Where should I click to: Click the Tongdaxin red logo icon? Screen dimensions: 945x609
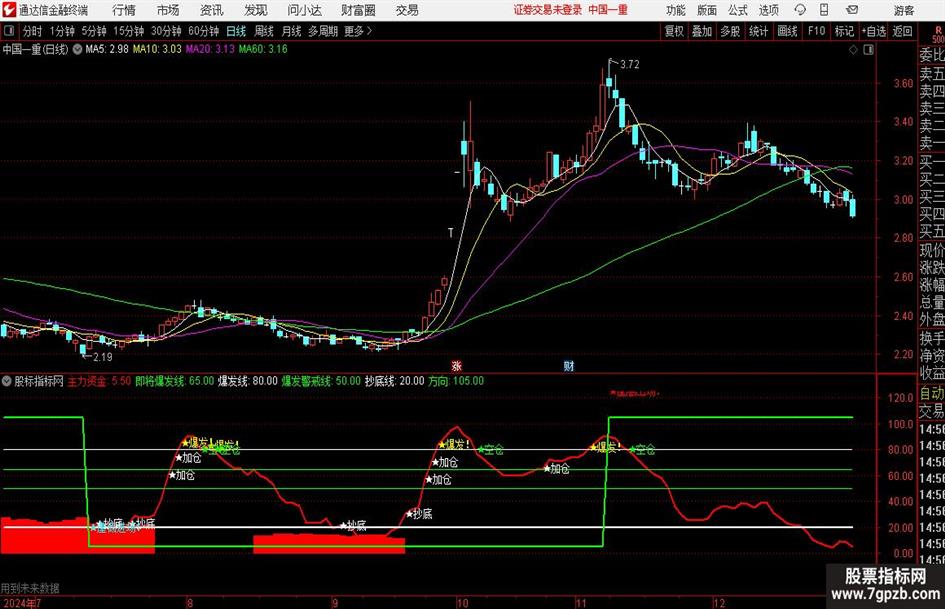pos(8,10)
